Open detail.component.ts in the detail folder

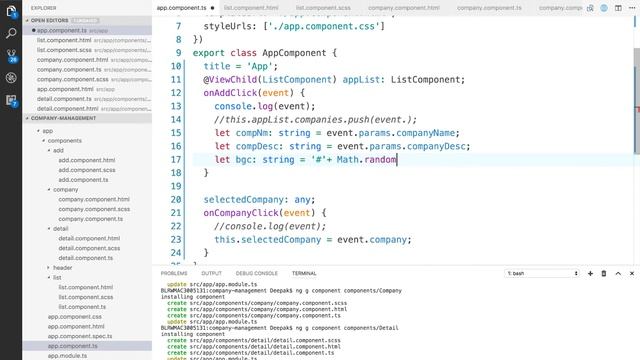click(86, 258)
